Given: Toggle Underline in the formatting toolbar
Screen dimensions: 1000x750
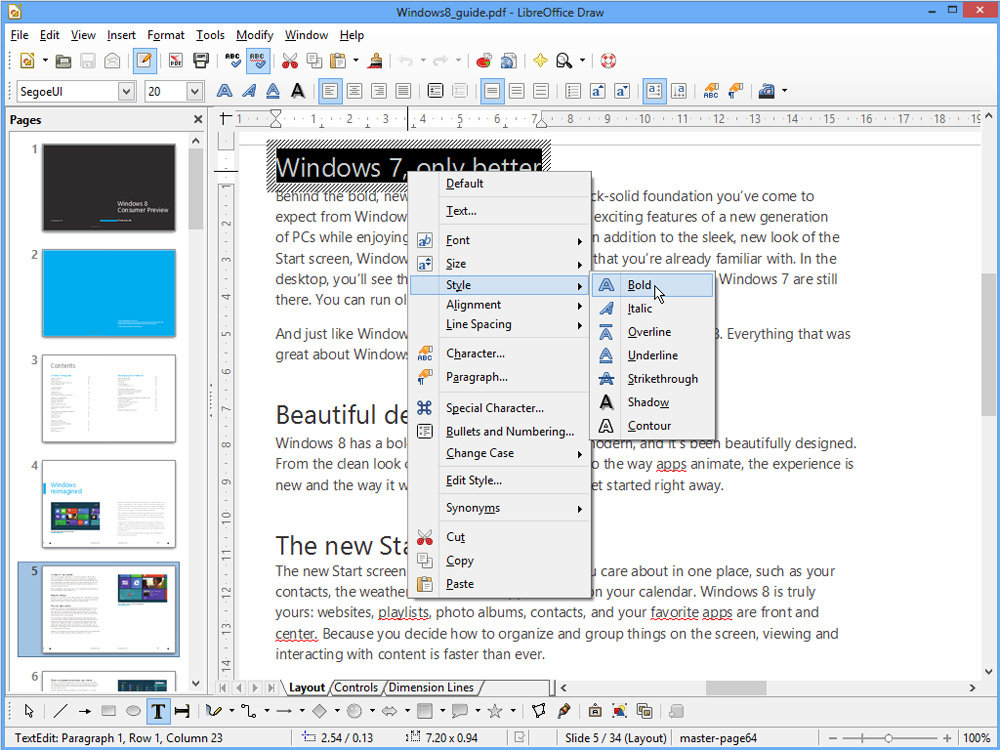Looking at the screenshot, I should point(273,91).
